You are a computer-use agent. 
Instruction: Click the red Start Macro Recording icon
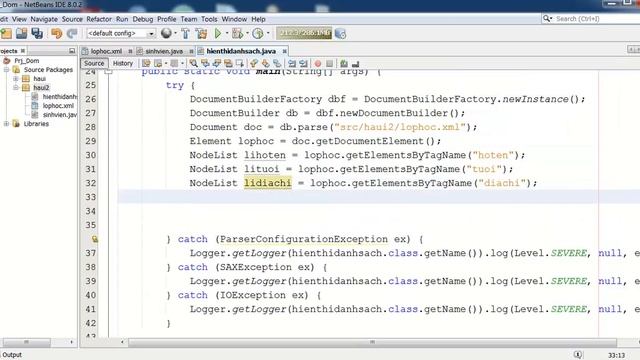318,63
